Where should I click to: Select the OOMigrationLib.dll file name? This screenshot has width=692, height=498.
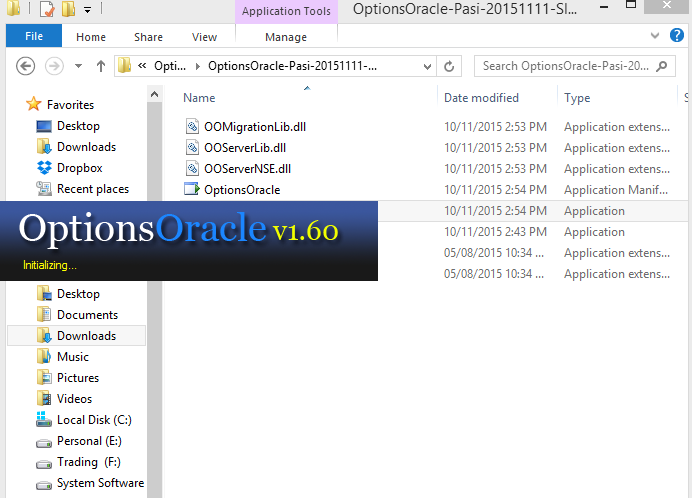click(x=255, y=127)
